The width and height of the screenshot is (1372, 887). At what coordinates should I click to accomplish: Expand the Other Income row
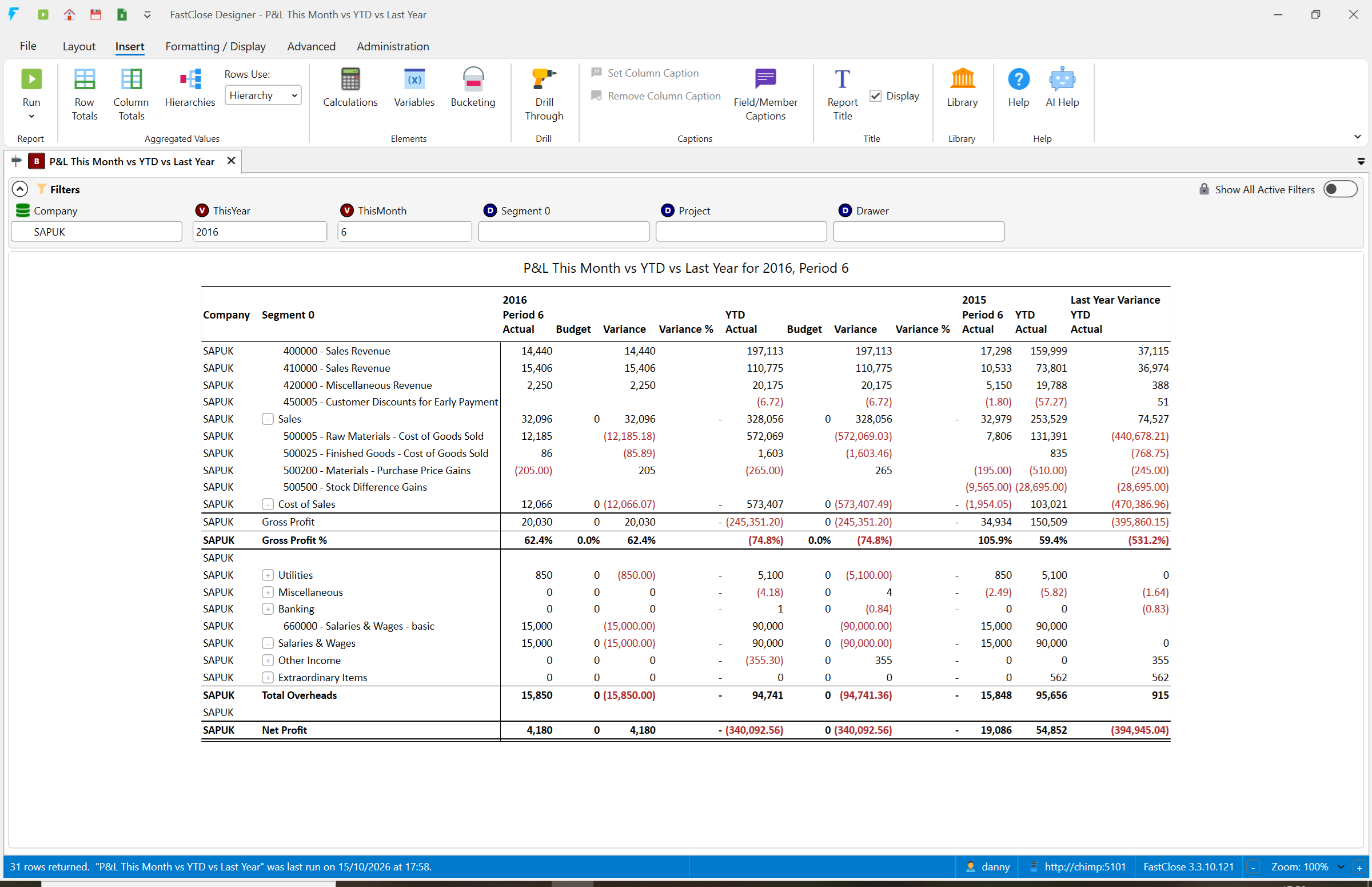click(268, 660)
